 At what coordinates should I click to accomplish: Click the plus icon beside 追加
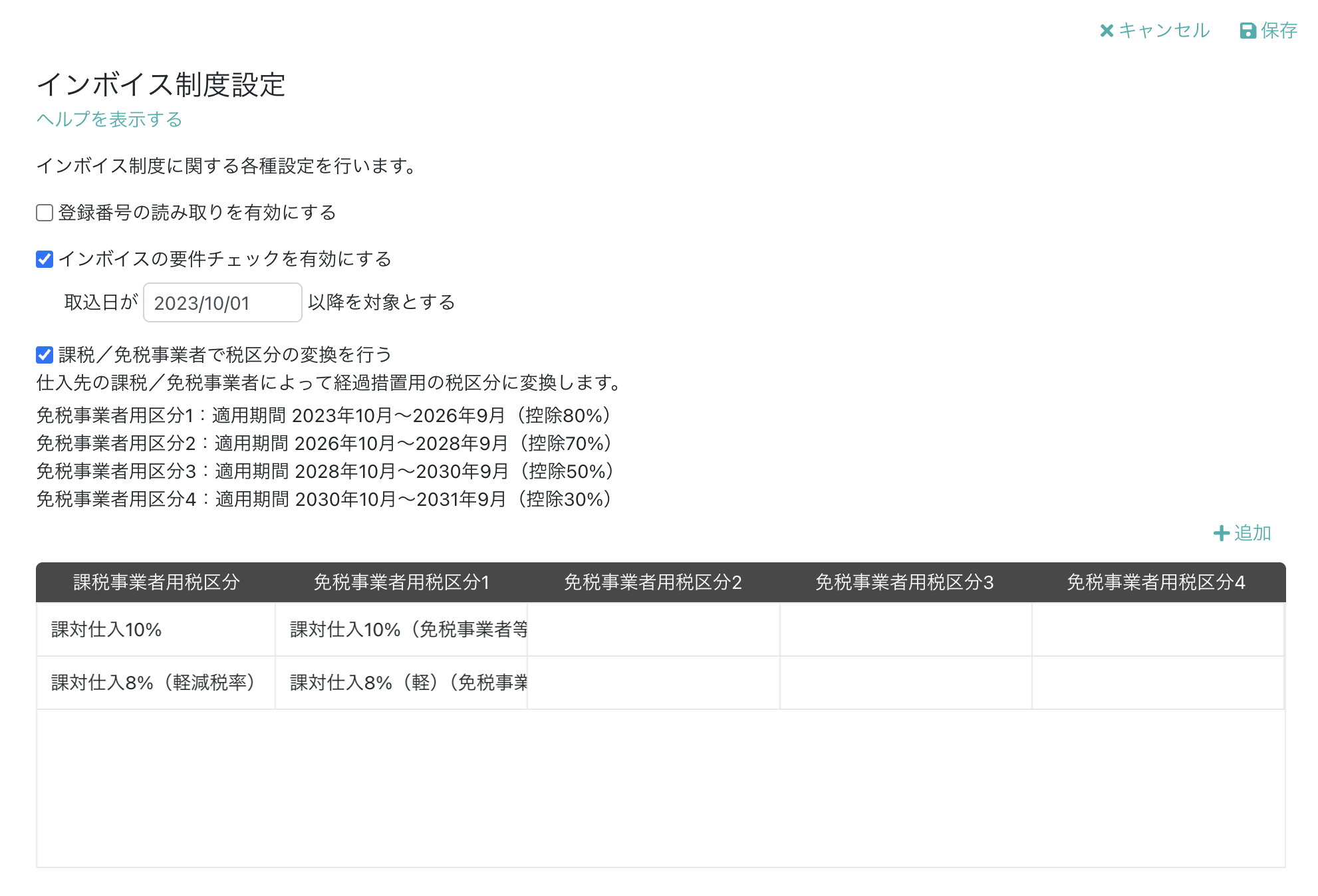tap(1222, 533)
